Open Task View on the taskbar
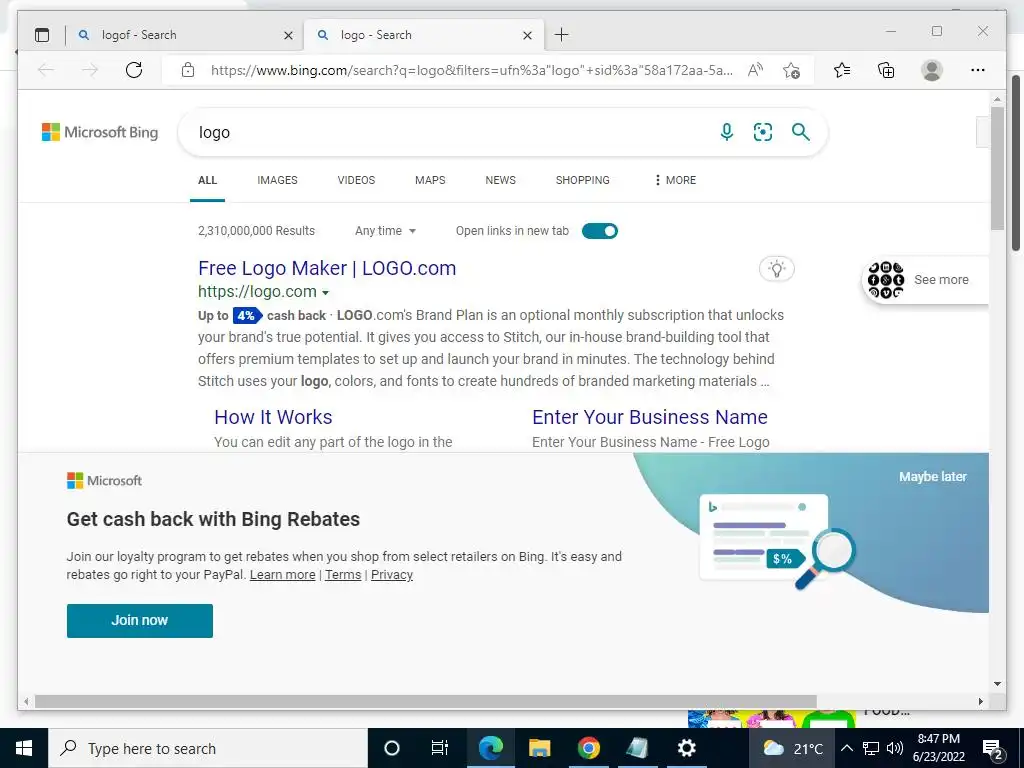The width and height of the screenshot is (1024, 768). pos(440,748)
